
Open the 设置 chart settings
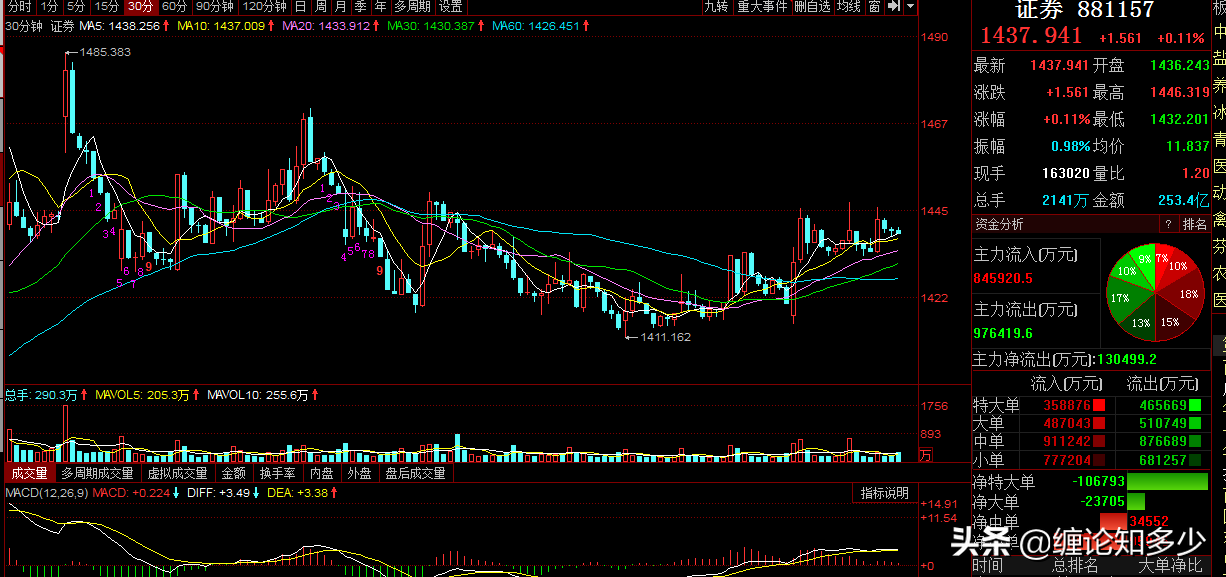450,6
